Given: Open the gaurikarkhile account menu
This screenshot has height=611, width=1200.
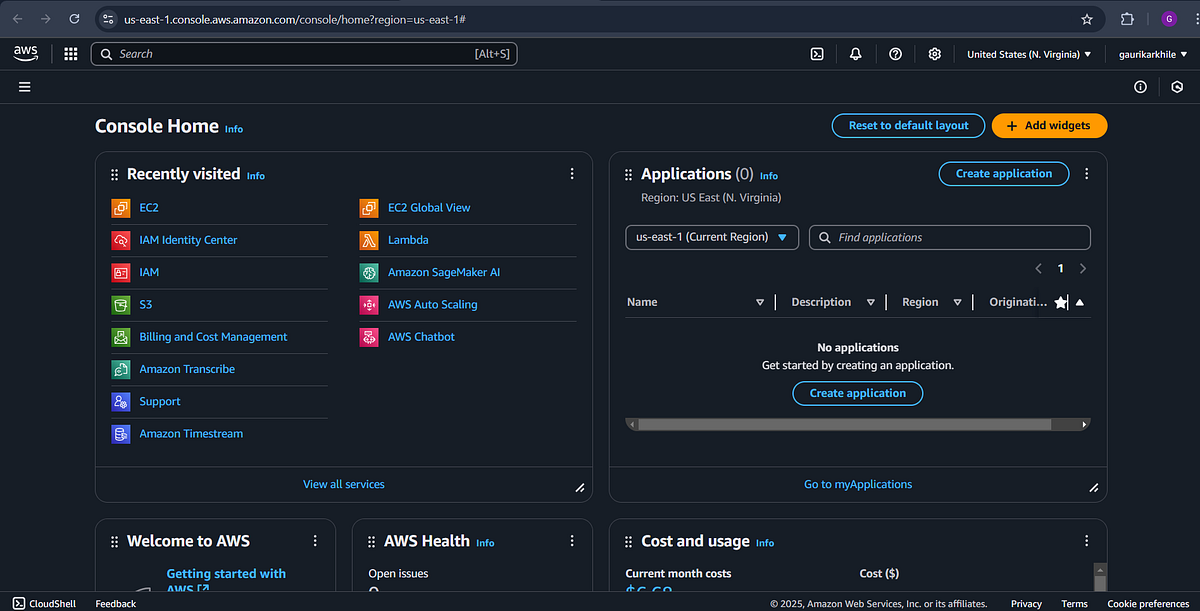Looking at the screenshot, I should pyautogui.click(x=1150, y=54).
